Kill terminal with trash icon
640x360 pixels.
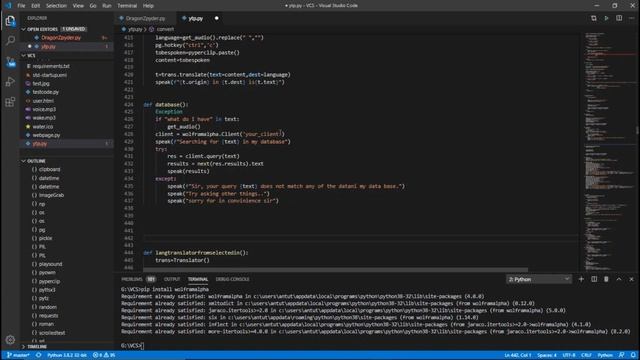click(x=606, y=279)
